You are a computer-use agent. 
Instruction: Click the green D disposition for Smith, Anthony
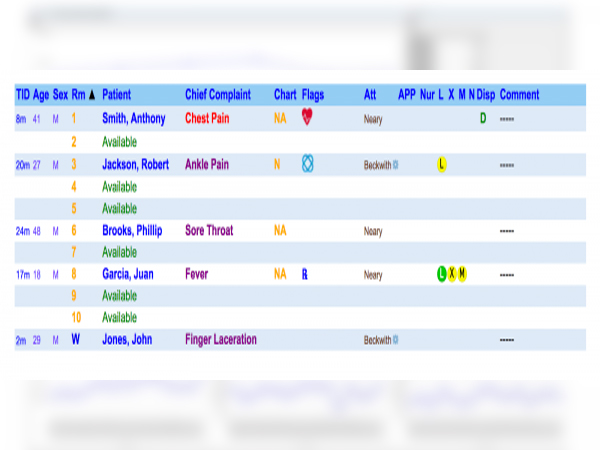coord(483,118)
